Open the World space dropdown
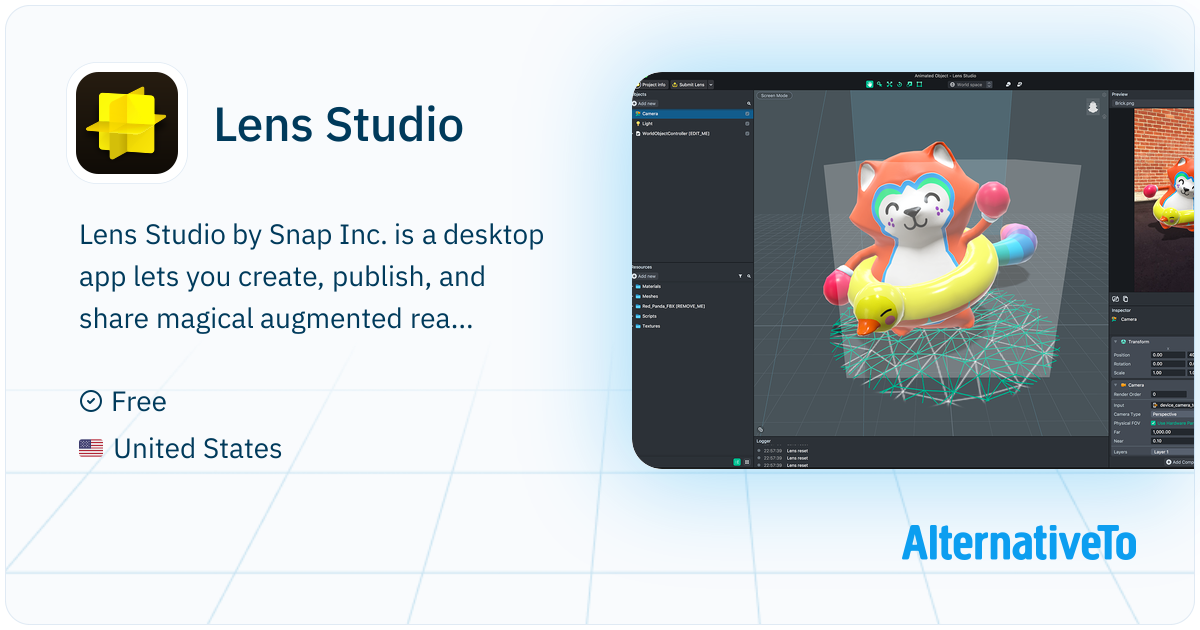The image size is (1200, 630). [x=969, y=85]
